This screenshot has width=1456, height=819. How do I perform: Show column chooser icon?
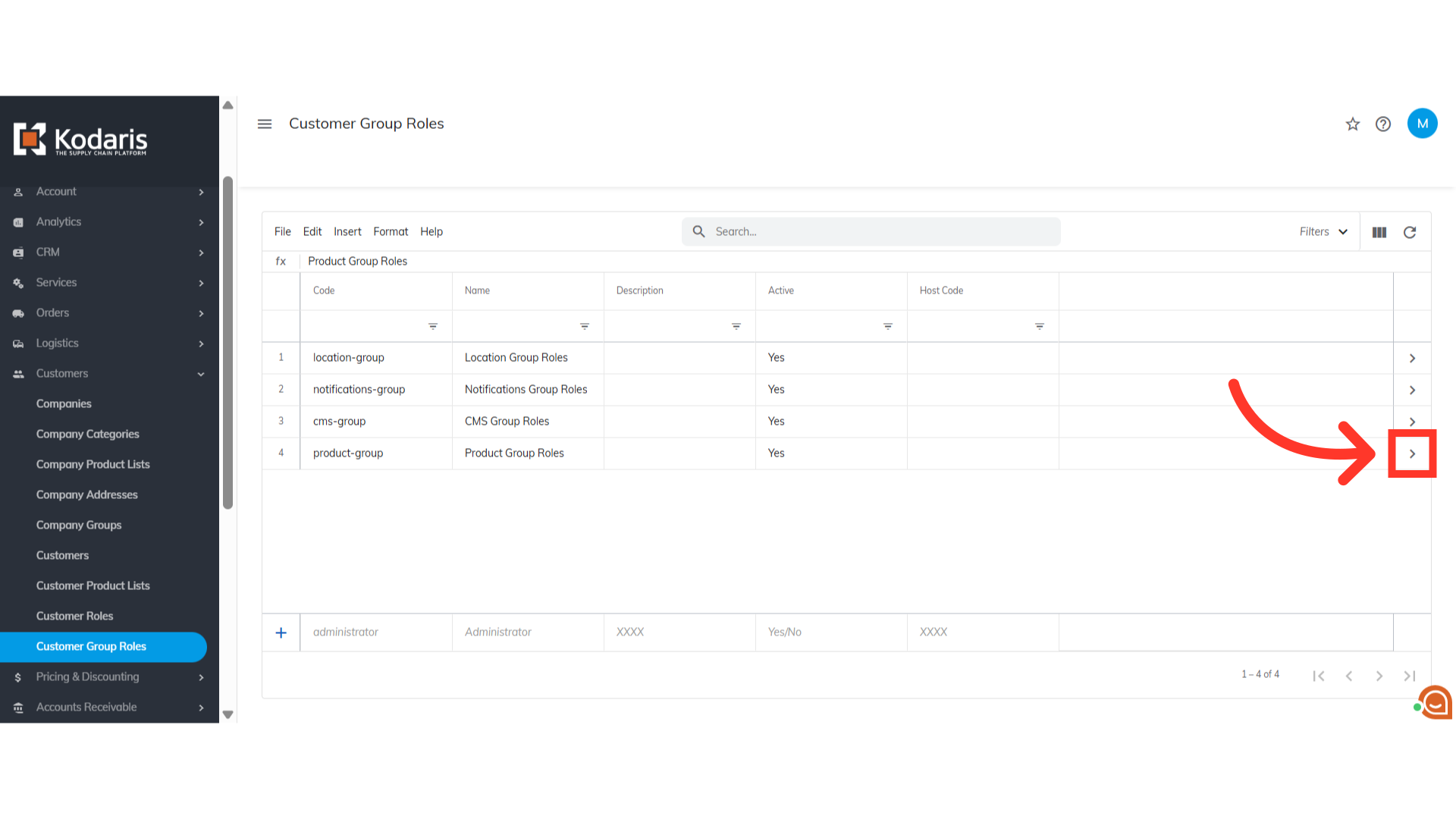tap(1379, 232)
